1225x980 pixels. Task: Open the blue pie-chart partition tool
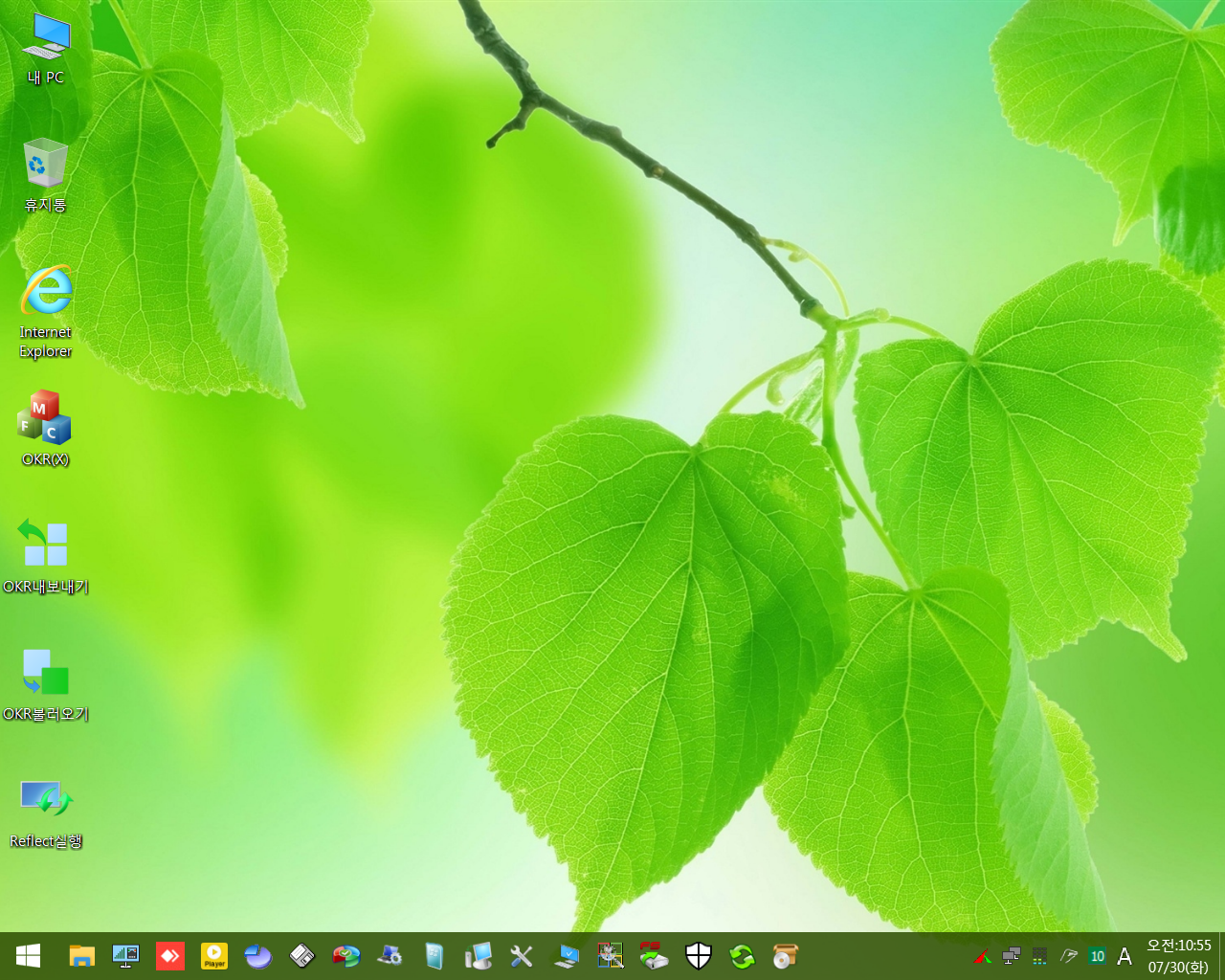(x=257, y=956)
